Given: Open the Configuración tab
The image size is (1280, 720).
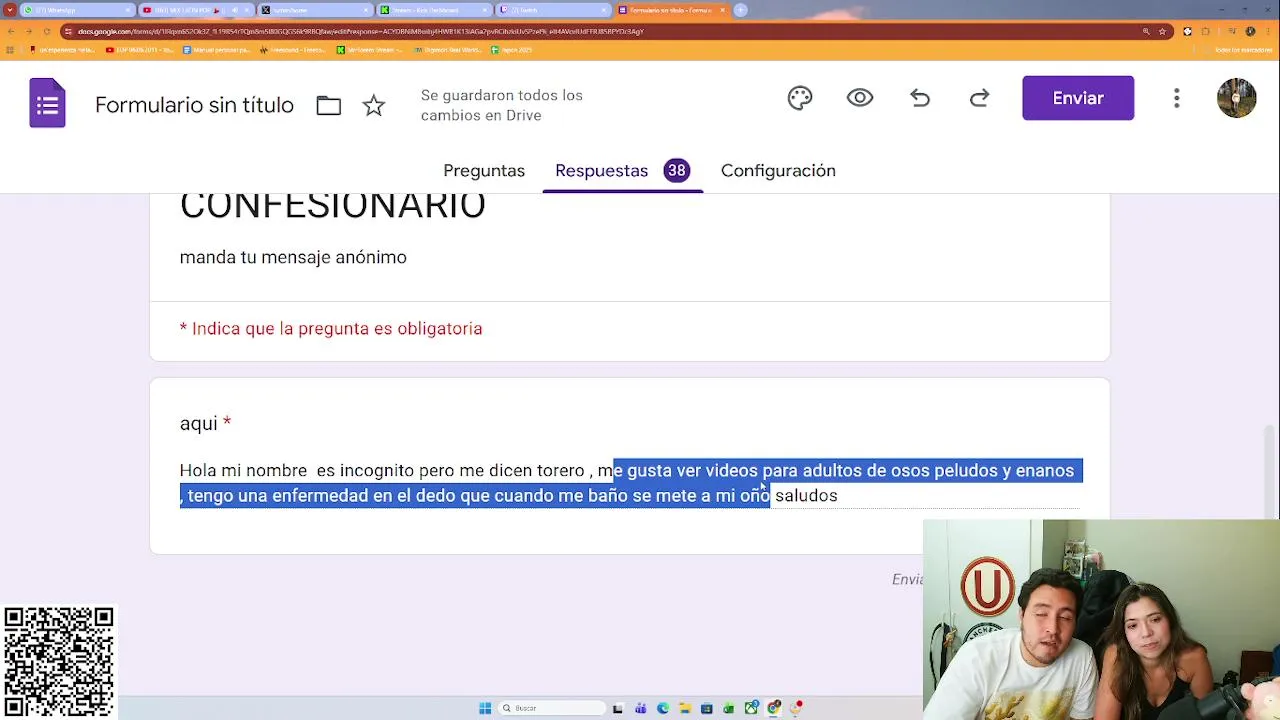Looking at the screenshot, I should [778, 171].
